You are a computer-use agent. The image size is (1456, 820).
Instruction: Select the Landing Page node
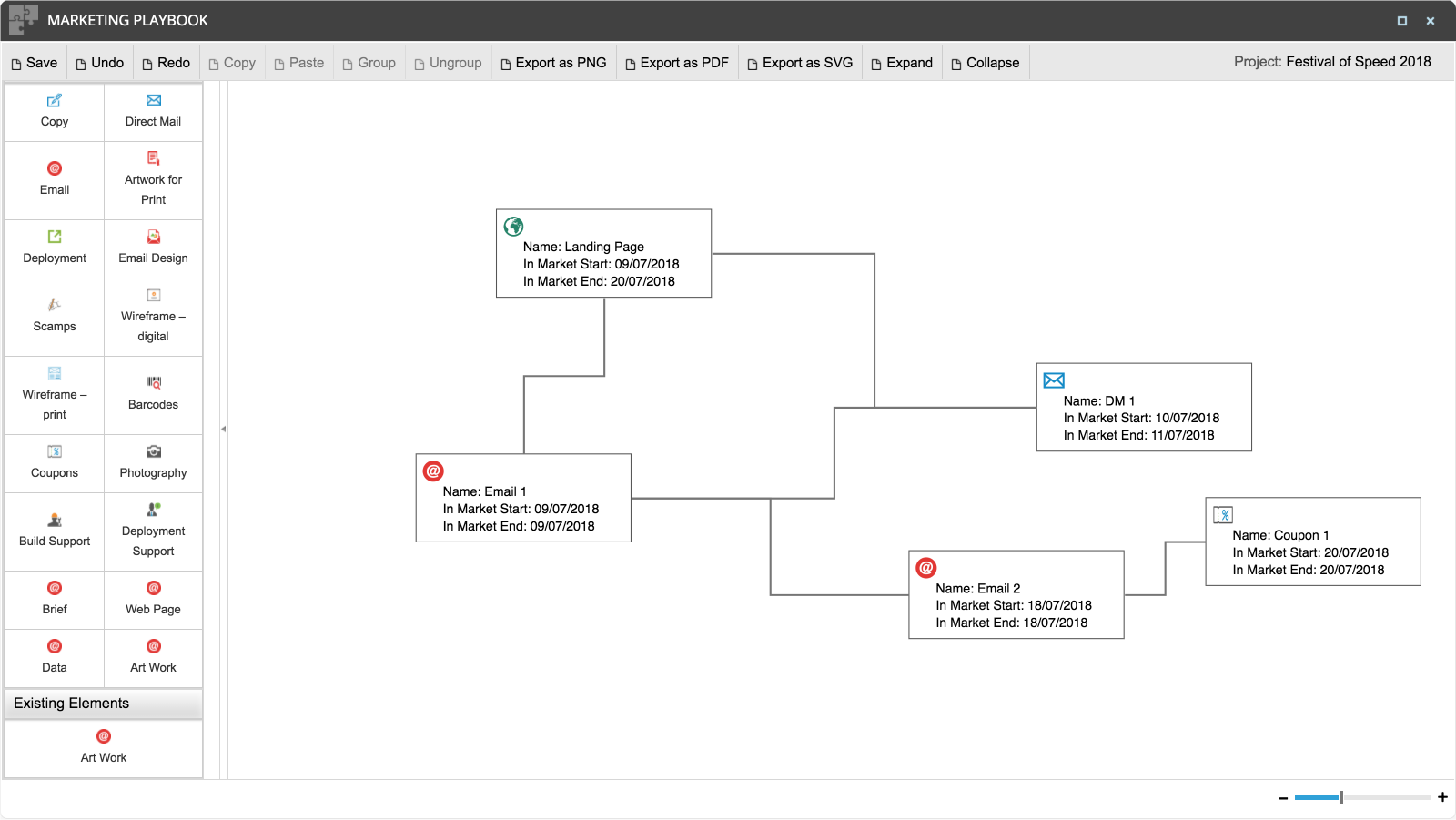tap(603, 254)
